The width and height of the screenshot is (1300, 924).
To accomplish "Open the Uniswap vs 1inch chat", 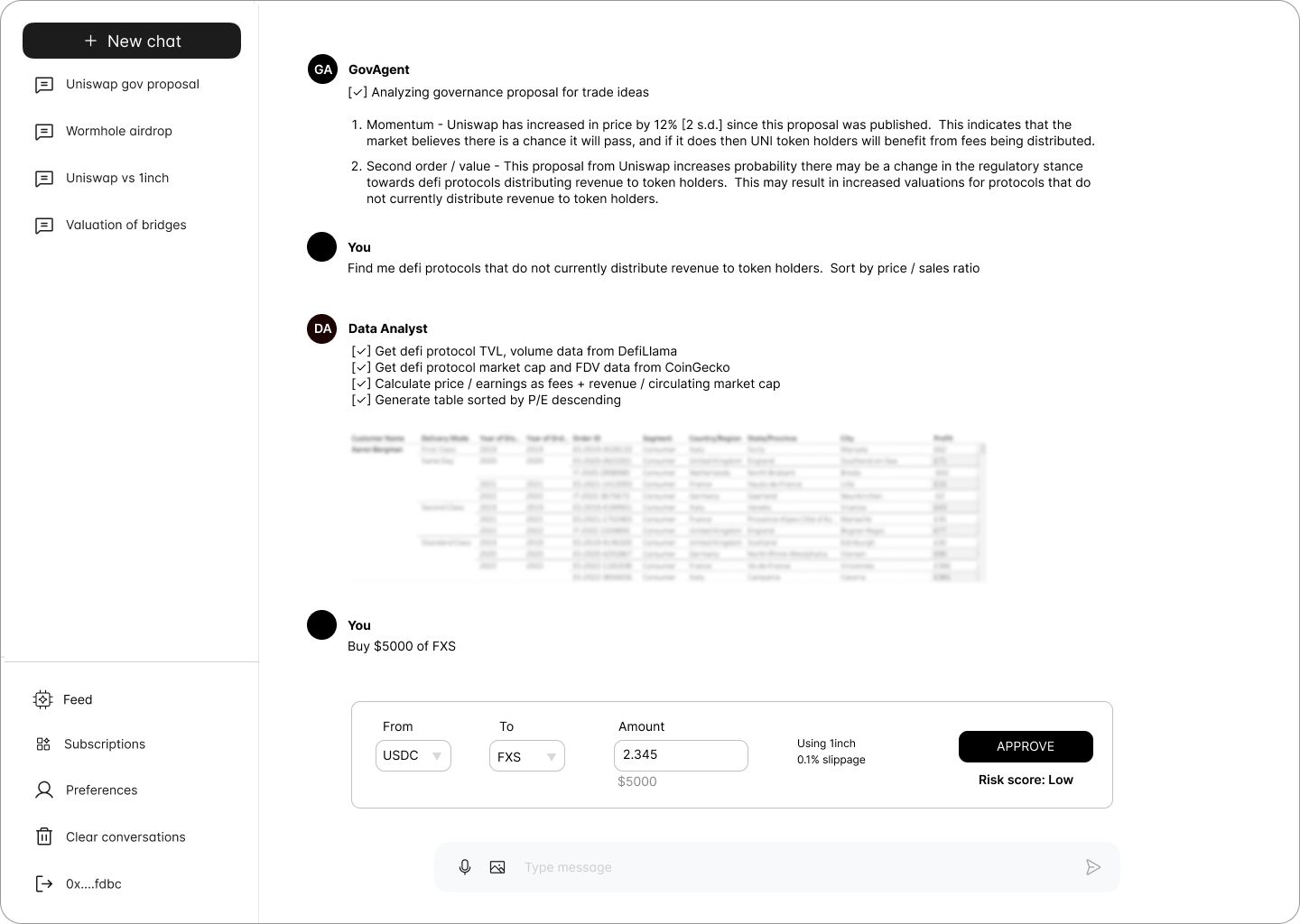I will (x=117, y=178).
